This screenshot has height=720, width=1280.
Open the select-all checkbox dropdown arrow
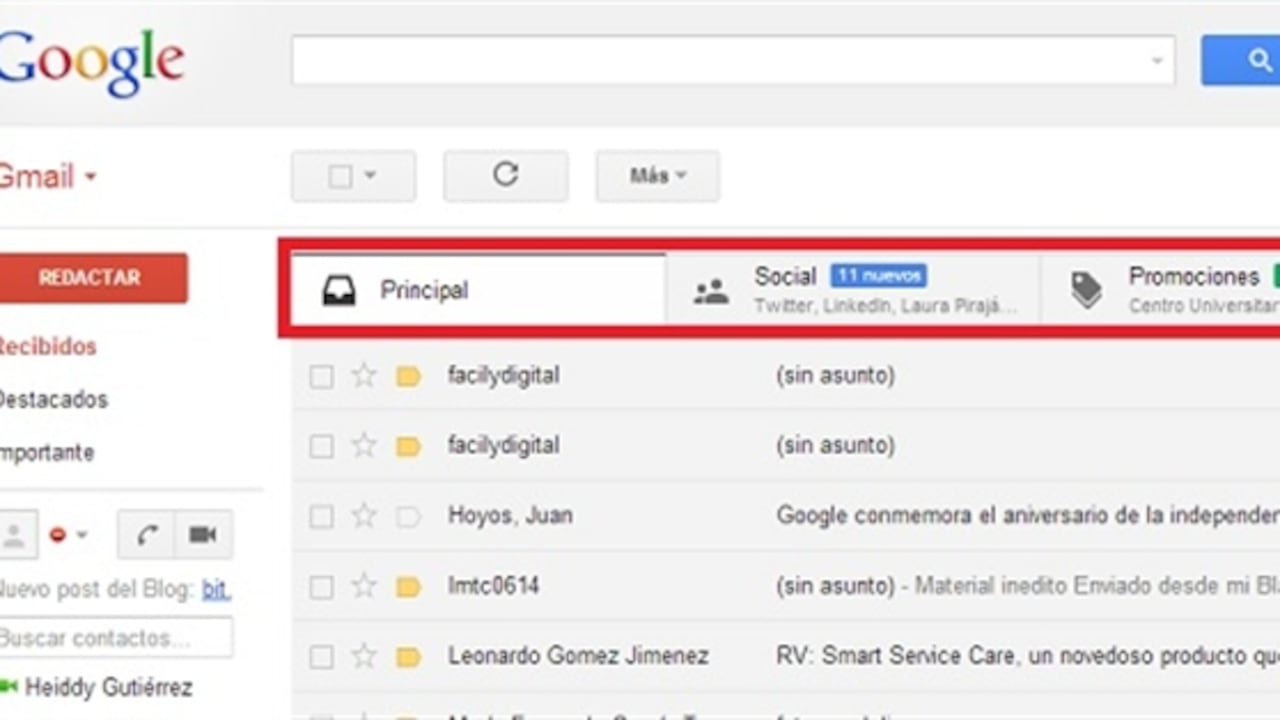(x=371, y=176)
